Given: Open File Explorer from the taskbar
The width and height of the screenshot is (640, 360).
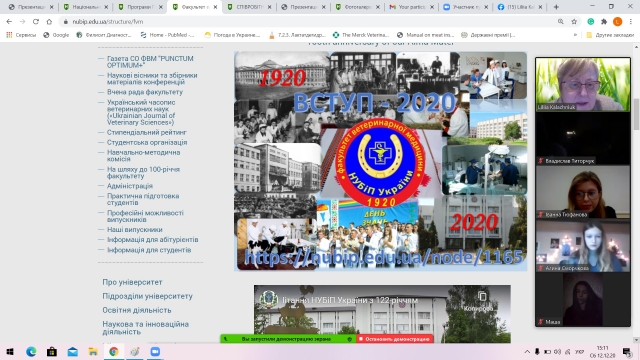Looking at the screenshot, I should (x=93, y=351).
